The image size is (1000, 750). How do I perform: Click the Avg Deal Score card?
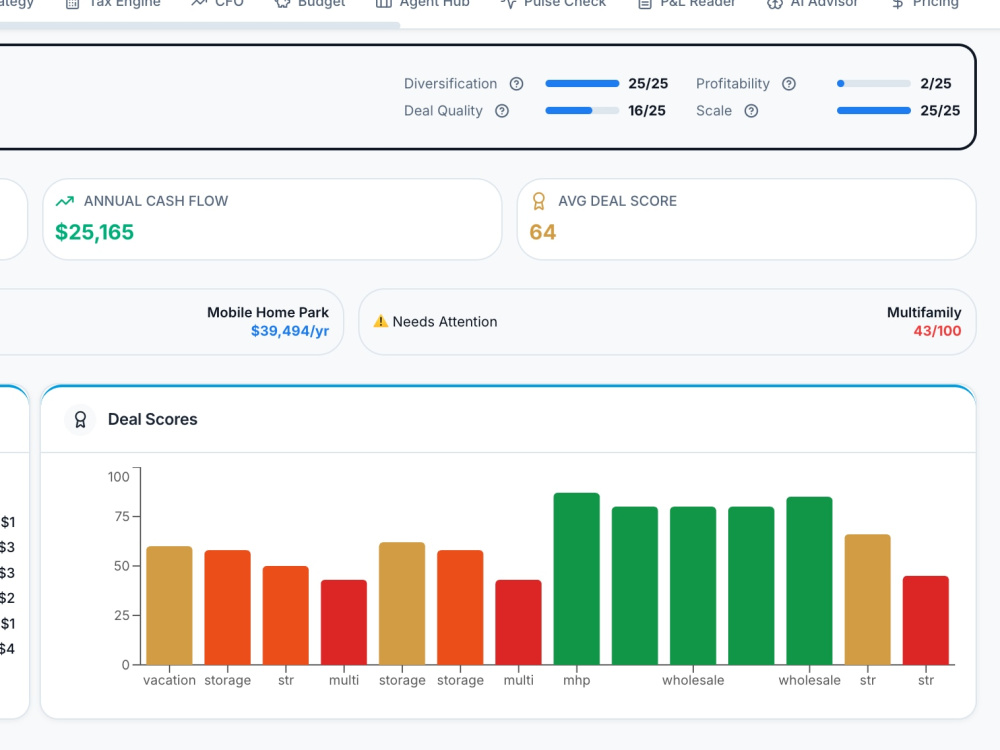(746, 219)
